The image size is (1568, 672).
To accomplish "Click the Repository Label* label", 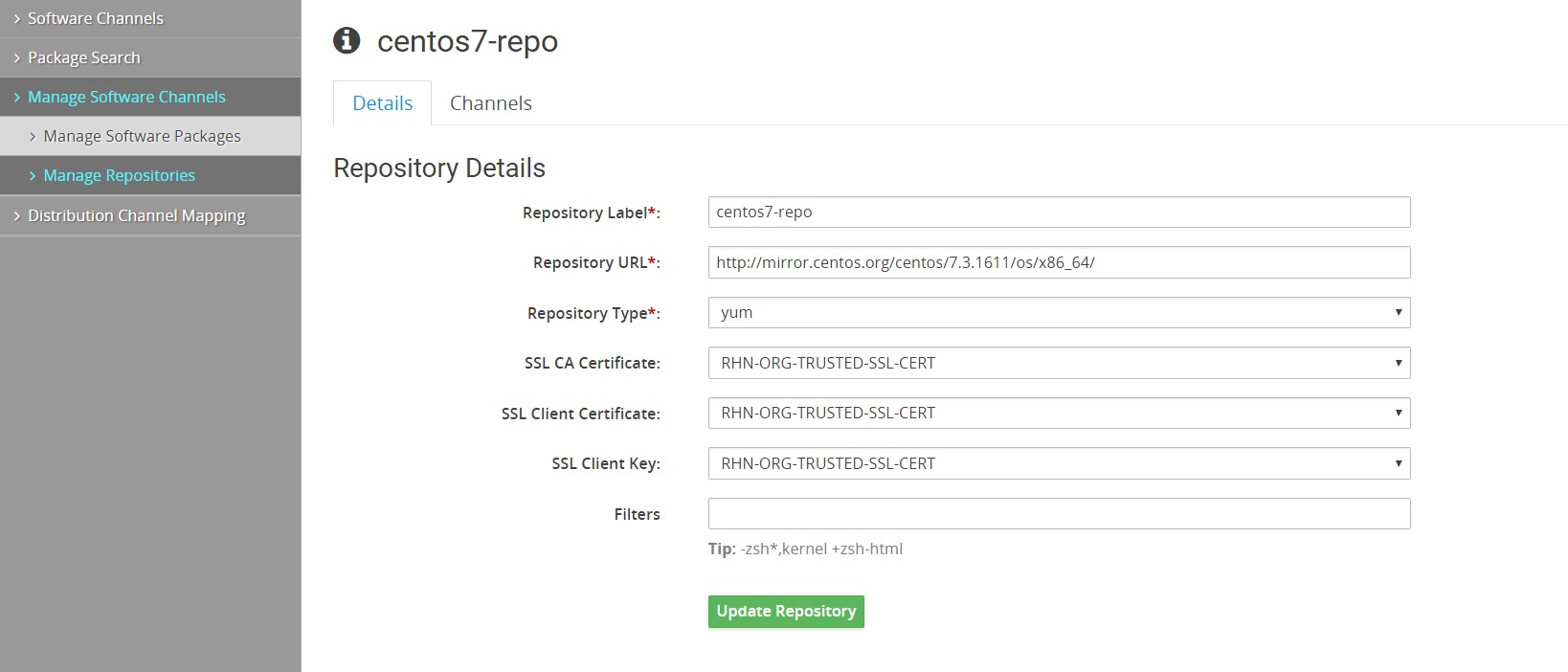I will coord(592,213).
